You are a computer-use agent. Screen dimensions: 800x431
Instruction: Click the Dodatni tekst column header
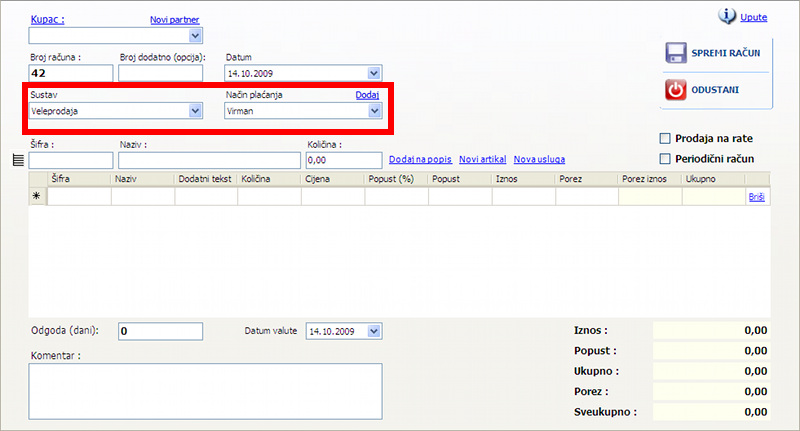tap(206, 179)
